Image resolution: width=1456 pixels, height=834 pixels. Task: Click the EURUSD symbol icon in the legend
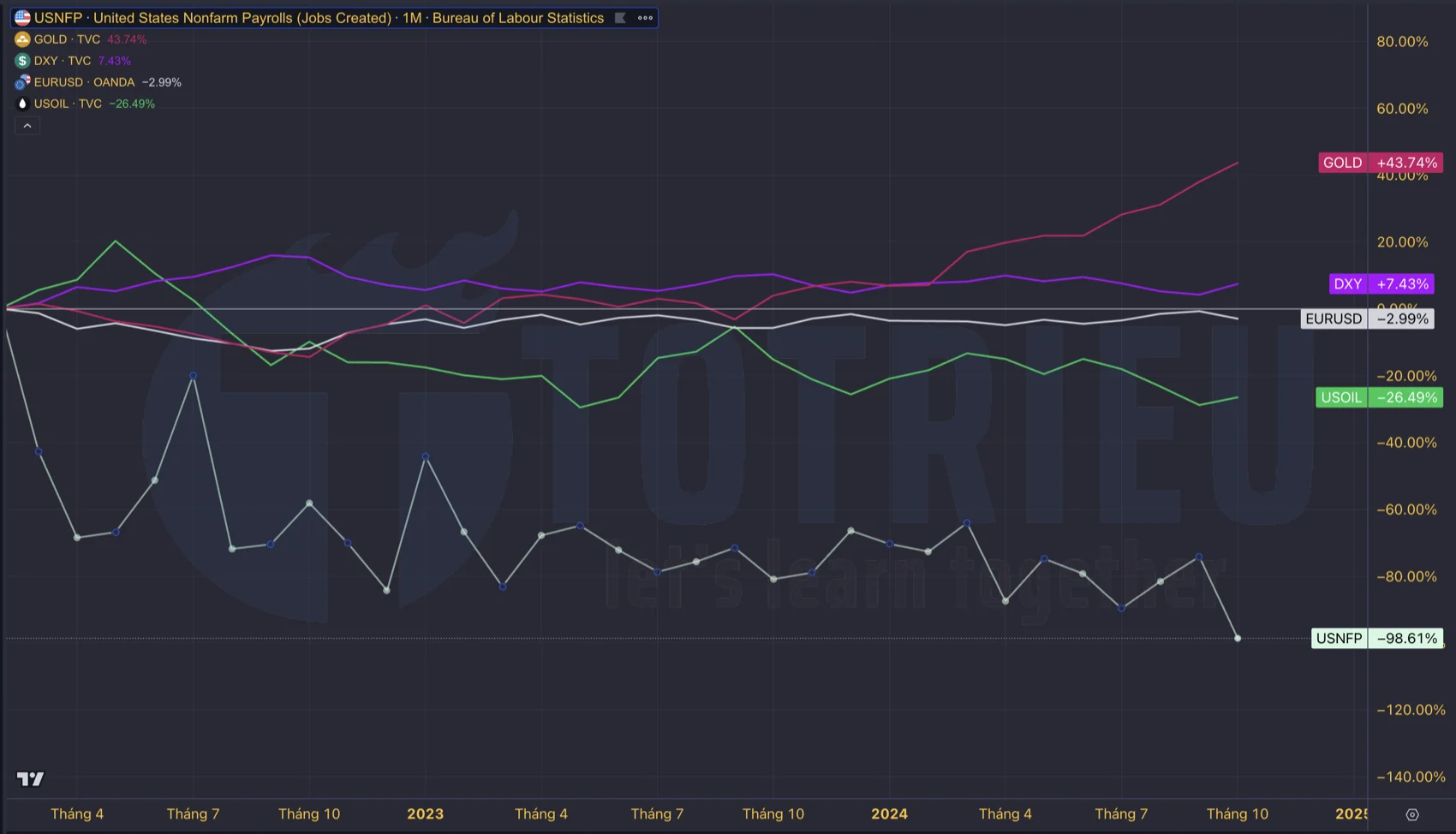tap(21, 81)
